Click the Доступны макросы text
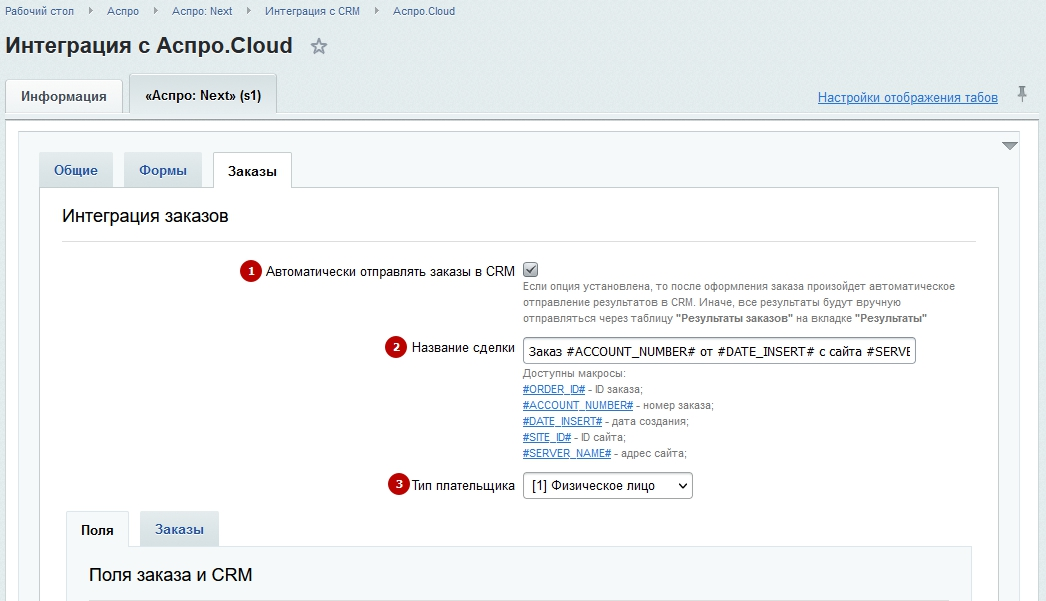This screenshot has height=601, width=1046. 574,374
